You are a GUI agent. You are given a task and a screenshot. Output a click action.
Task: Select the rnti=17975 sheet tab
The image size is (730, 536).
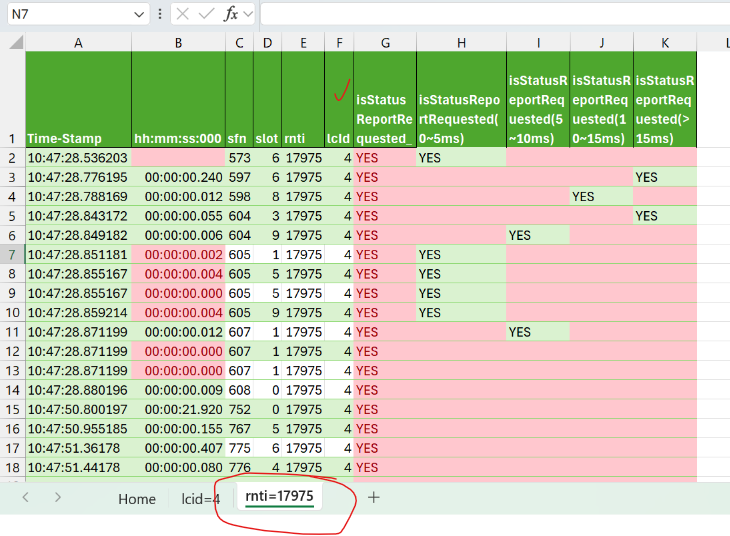tap(280, 496)
